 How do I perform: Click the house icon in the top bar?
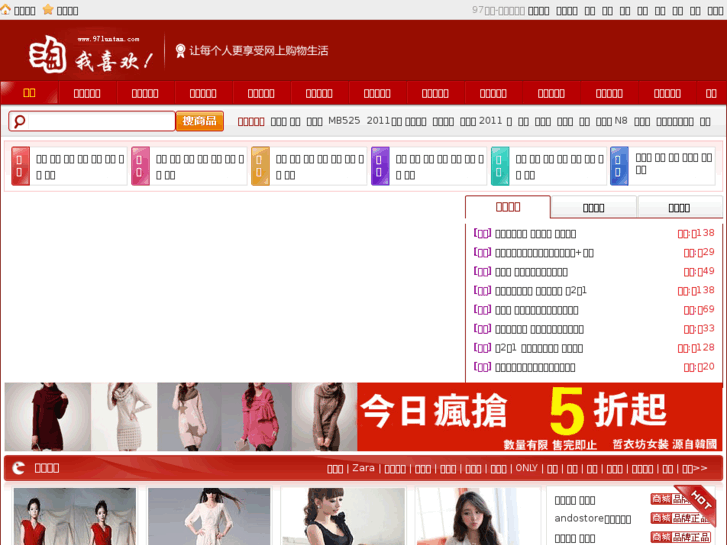point(6,9)
